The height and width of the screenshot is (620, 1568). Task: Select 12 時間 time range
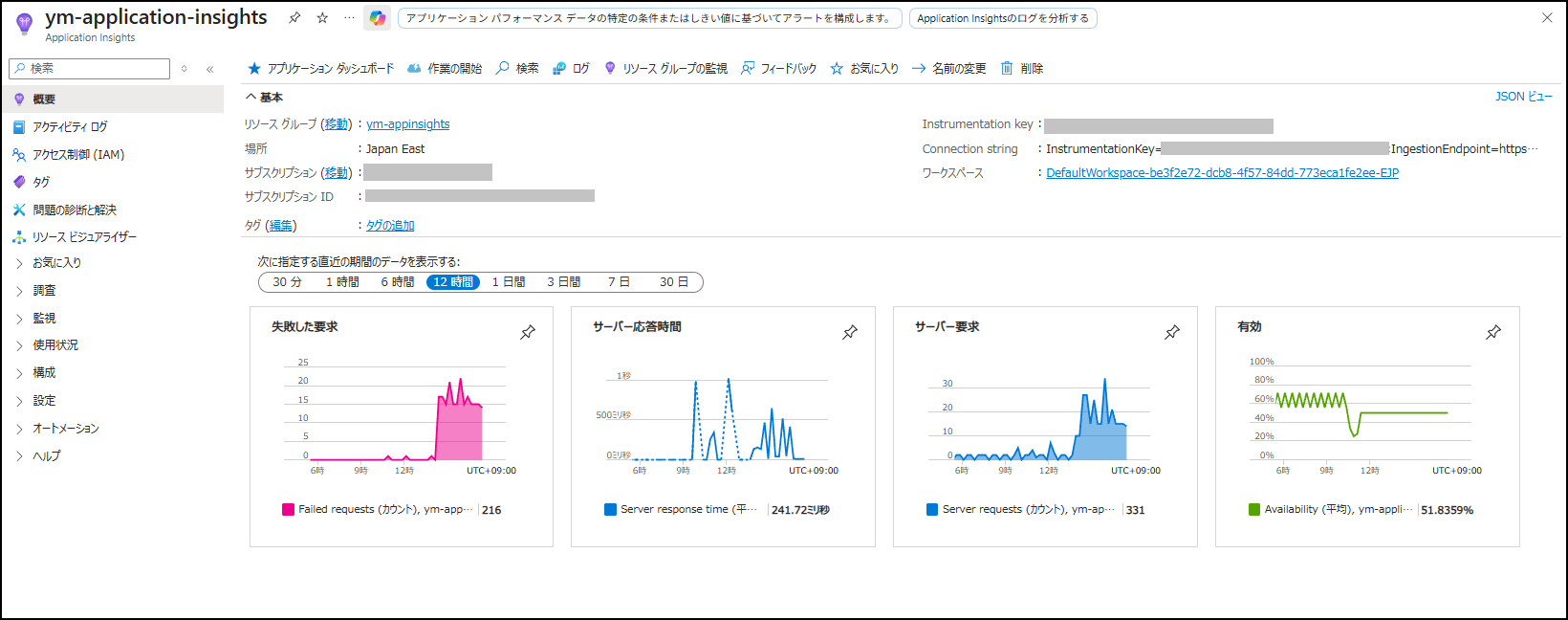453,282
